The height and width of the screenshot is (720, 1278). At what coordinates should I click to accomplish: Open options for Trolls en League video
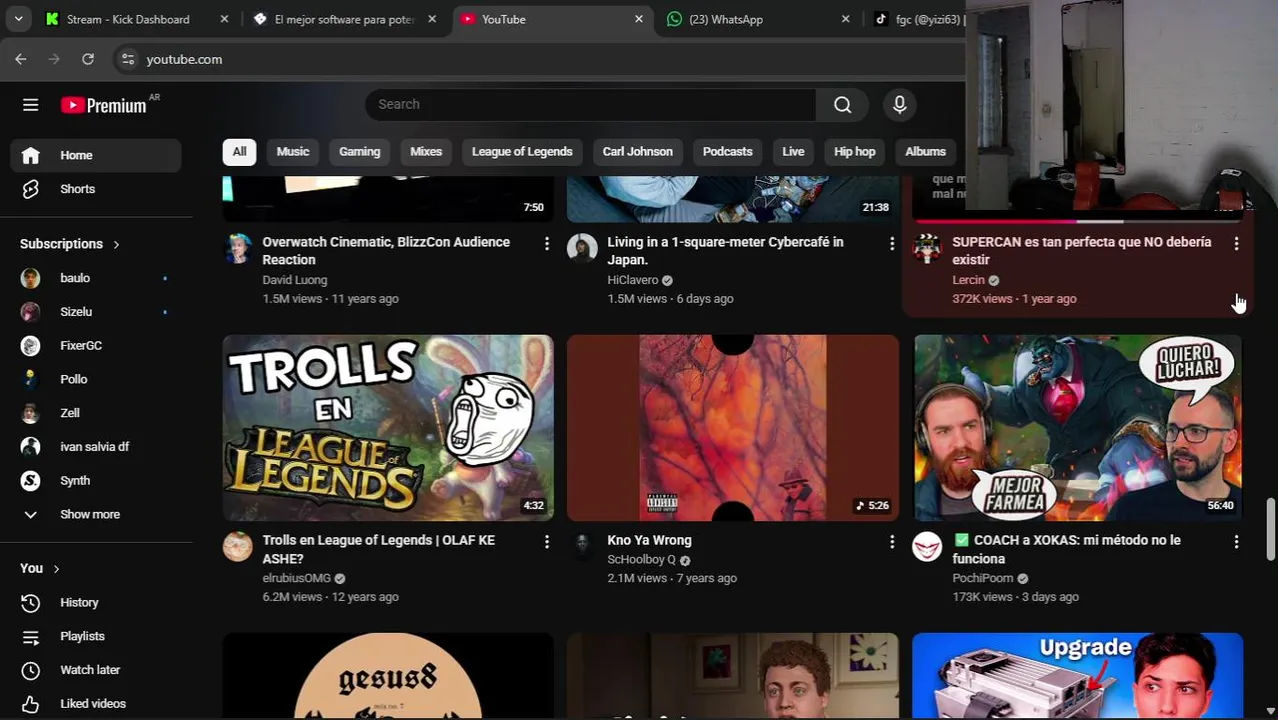[546, 541]
